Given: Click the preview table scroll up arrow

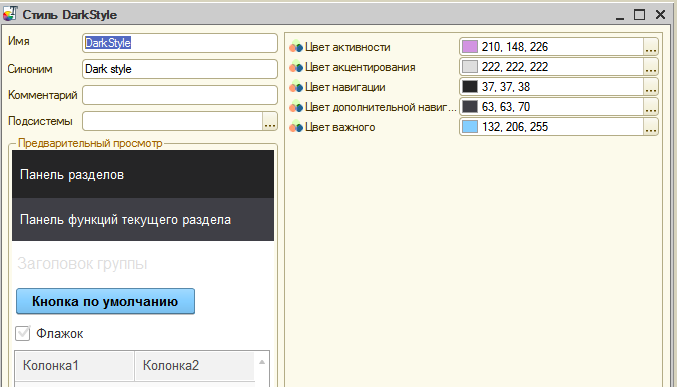Looking at the screenshot, I should click(x=262, y=362).
